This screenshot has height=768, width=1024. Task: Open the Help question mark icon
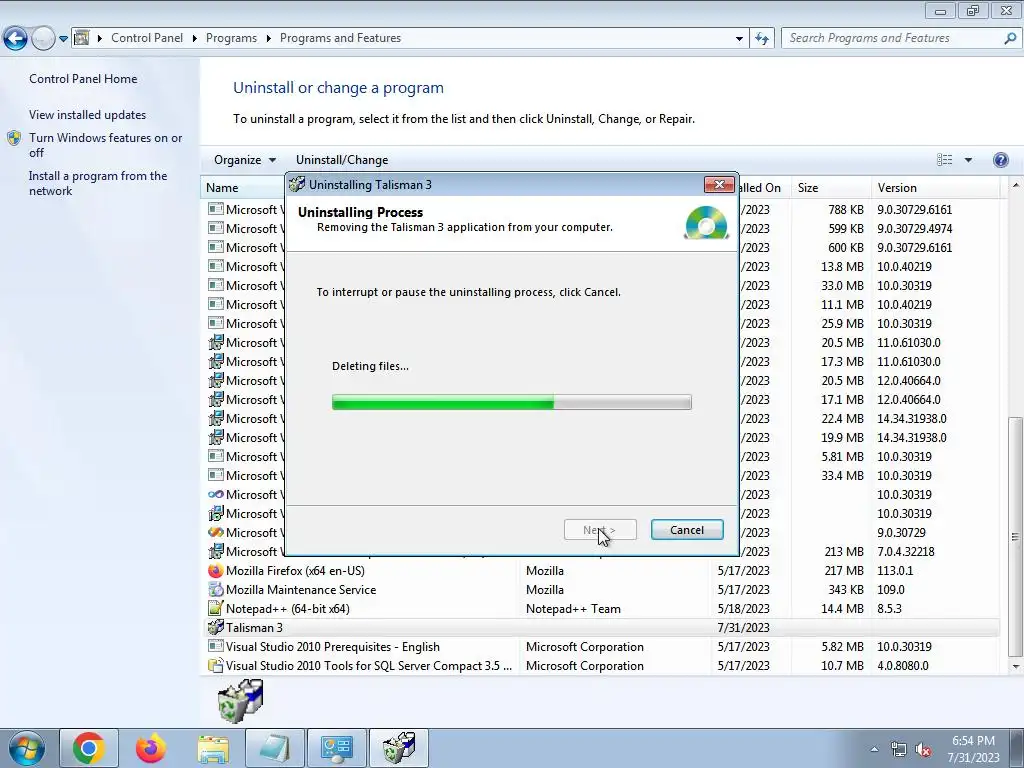tap(1000, 160)
